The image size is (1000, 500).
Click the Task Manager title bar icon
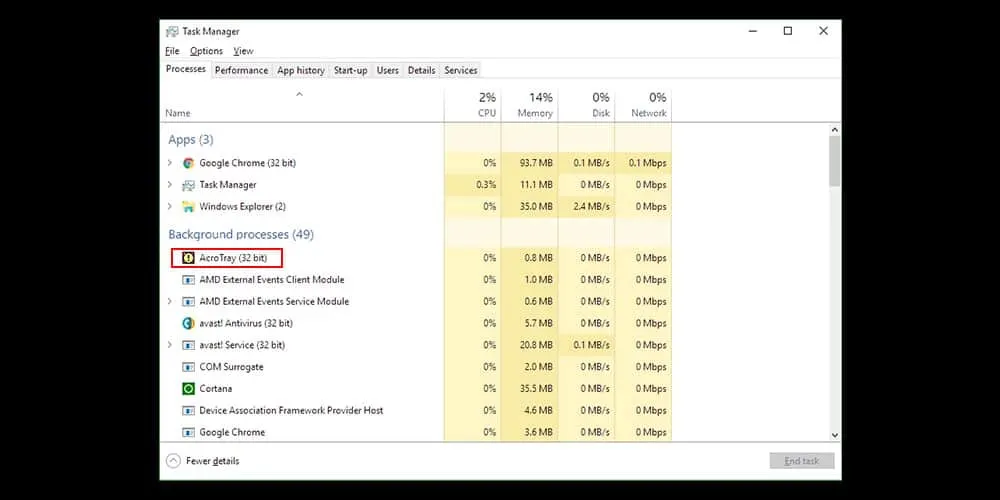pos(172,31)
